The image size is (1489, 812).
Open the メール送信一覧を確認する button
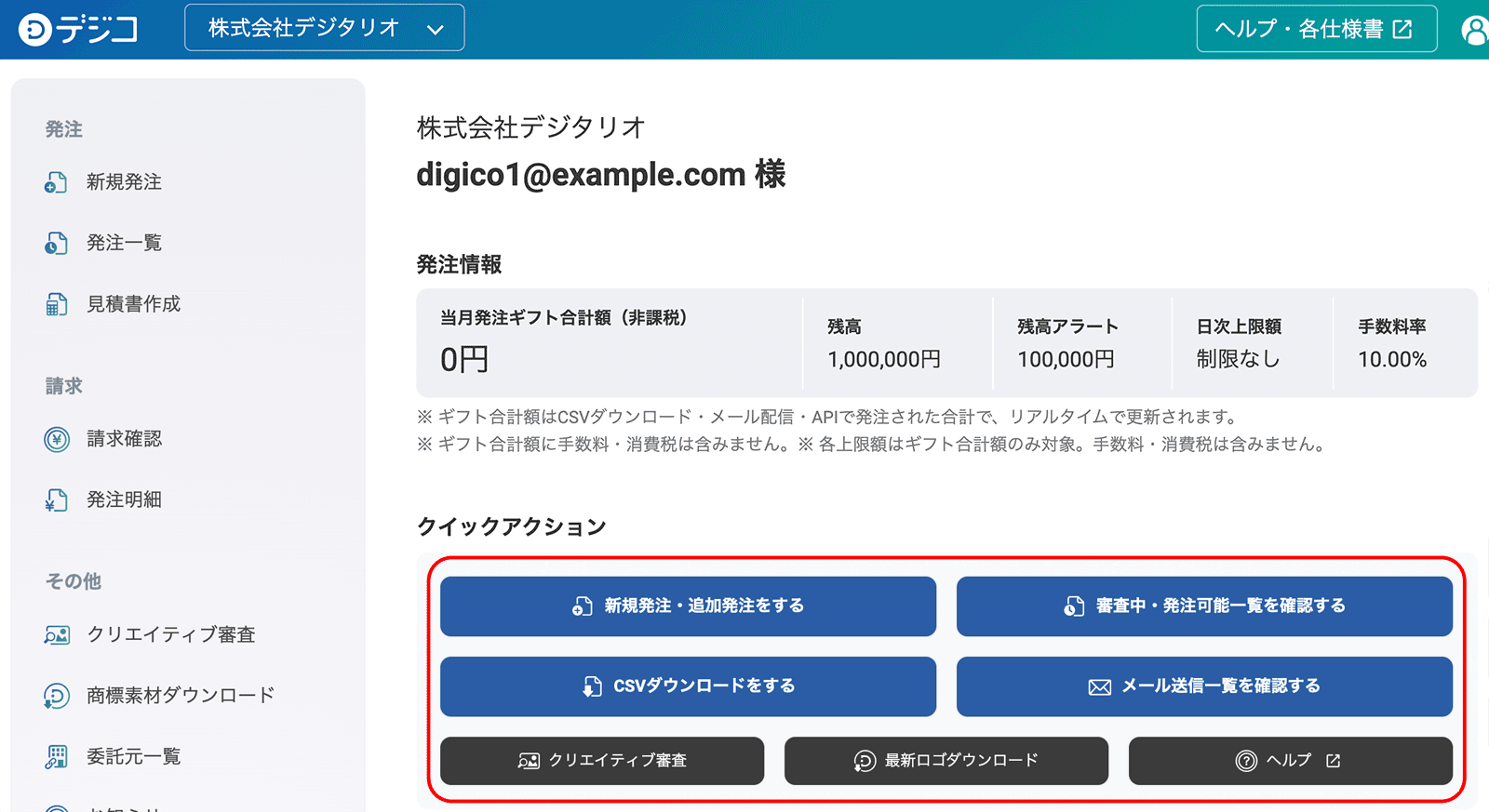pyautogui.click(x=1204, y=686)
